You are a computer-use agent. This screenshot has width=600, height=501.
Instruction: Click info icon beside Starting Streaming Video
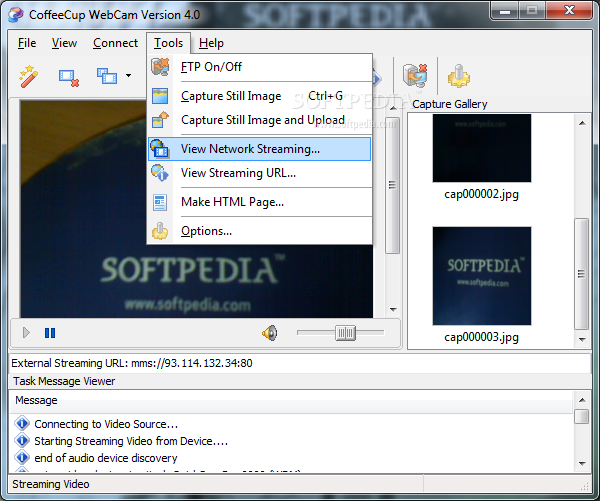click(22, 440)
